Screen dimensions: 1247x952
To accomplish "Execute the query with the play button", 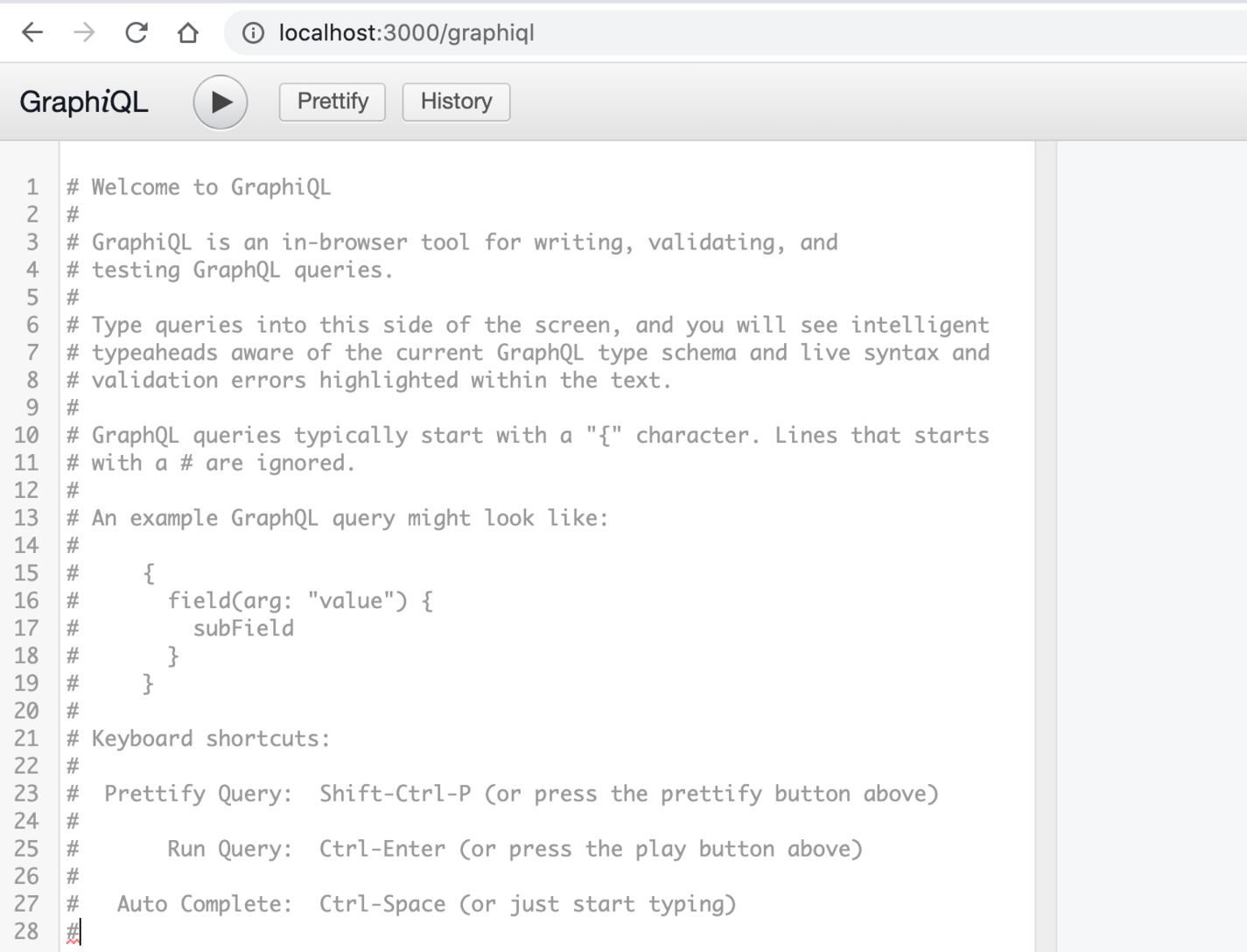I will (x=221, y=101).
